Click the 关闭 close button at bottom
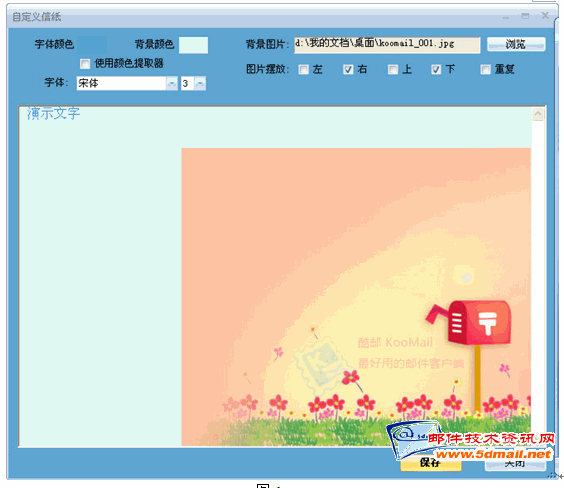The height and width of the screenshot is (488, 564). tap(515, 464)
